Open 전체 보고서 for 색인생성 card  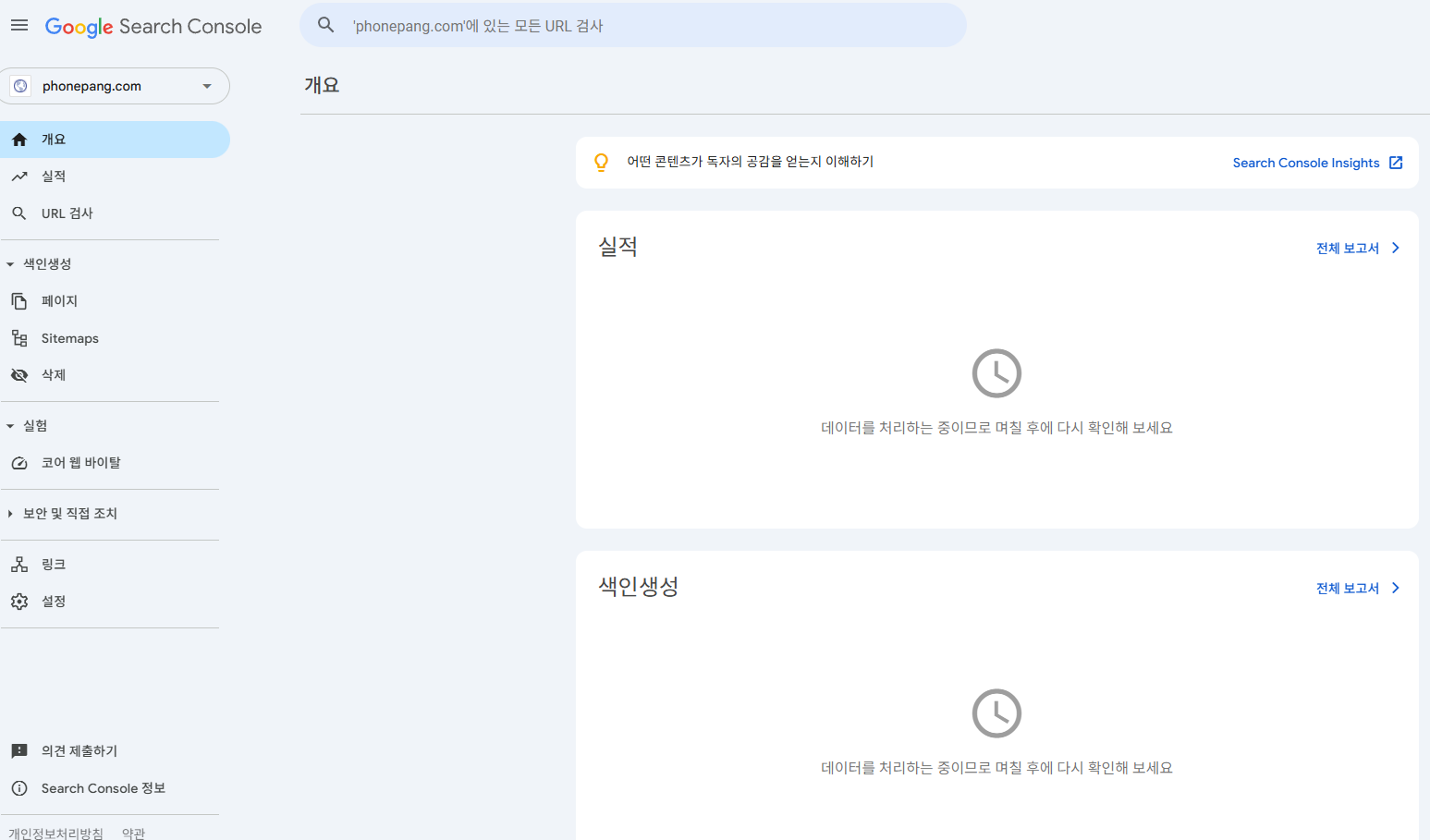1348,588
